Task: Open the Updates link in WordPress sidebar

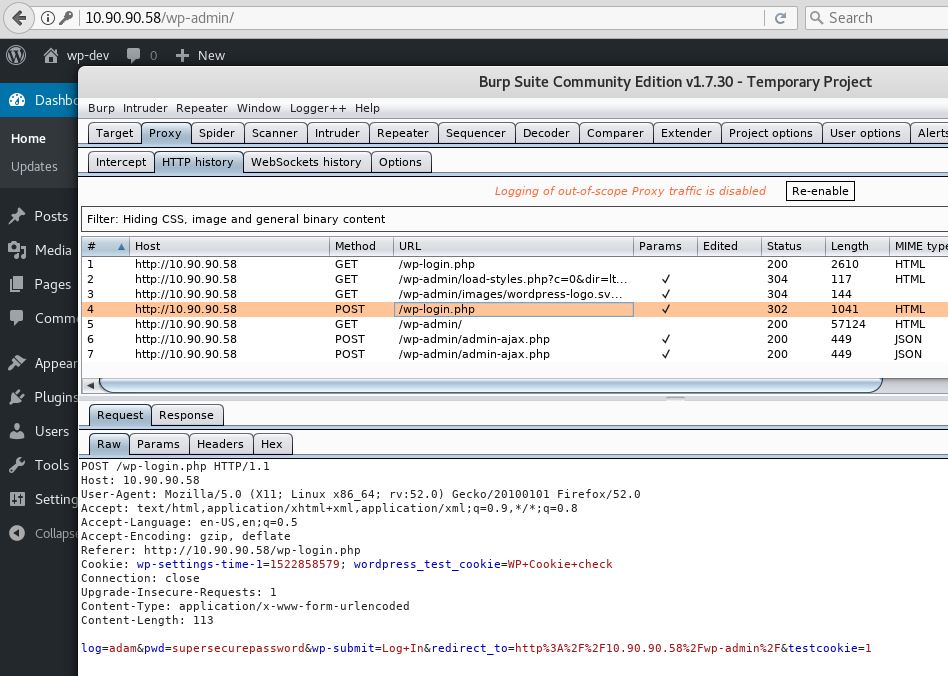Action: click(x=34, y=167)
